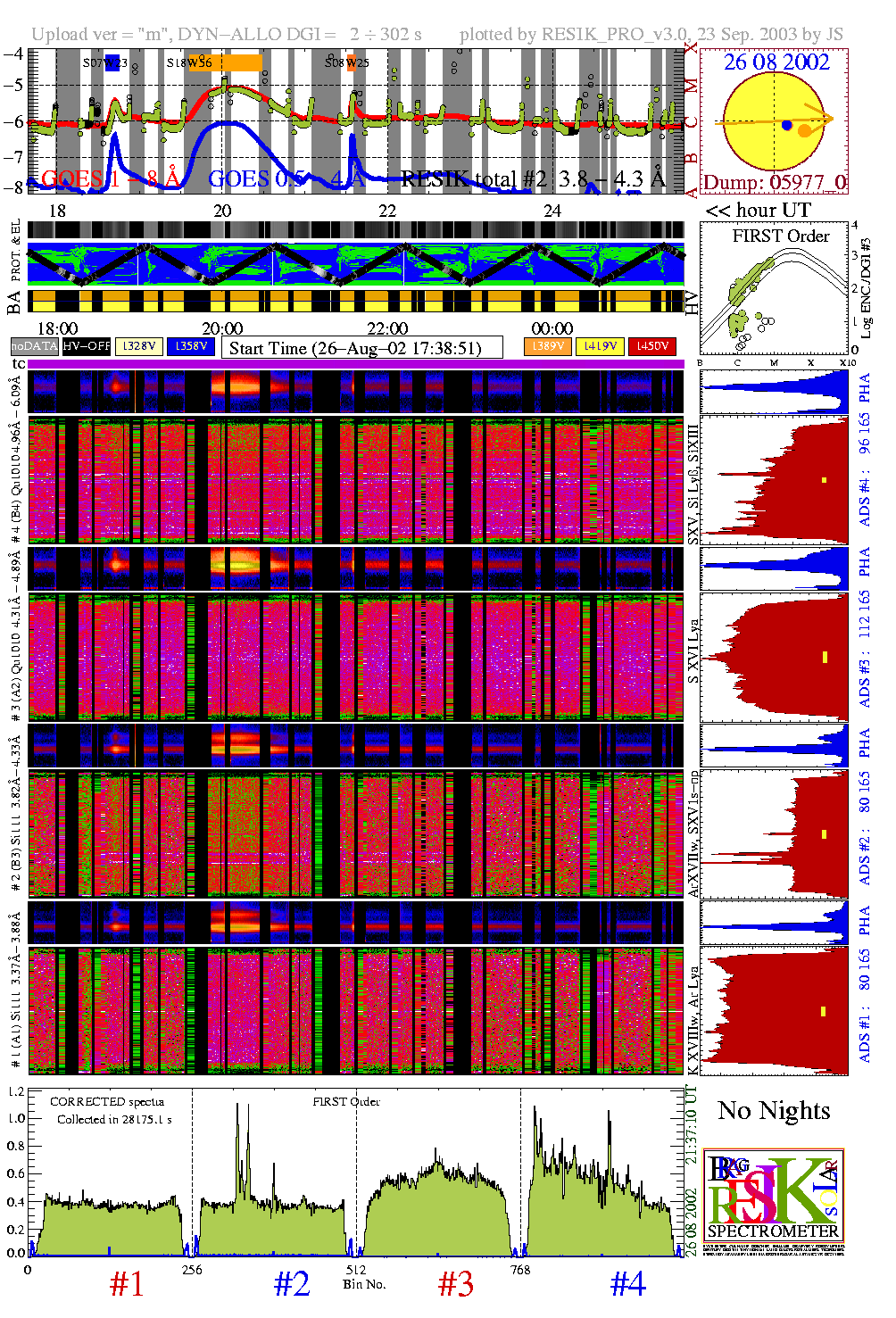Viewport: 896px width, 1318px height.
Task: Click the Start Time text box
Action: [361, 348]
